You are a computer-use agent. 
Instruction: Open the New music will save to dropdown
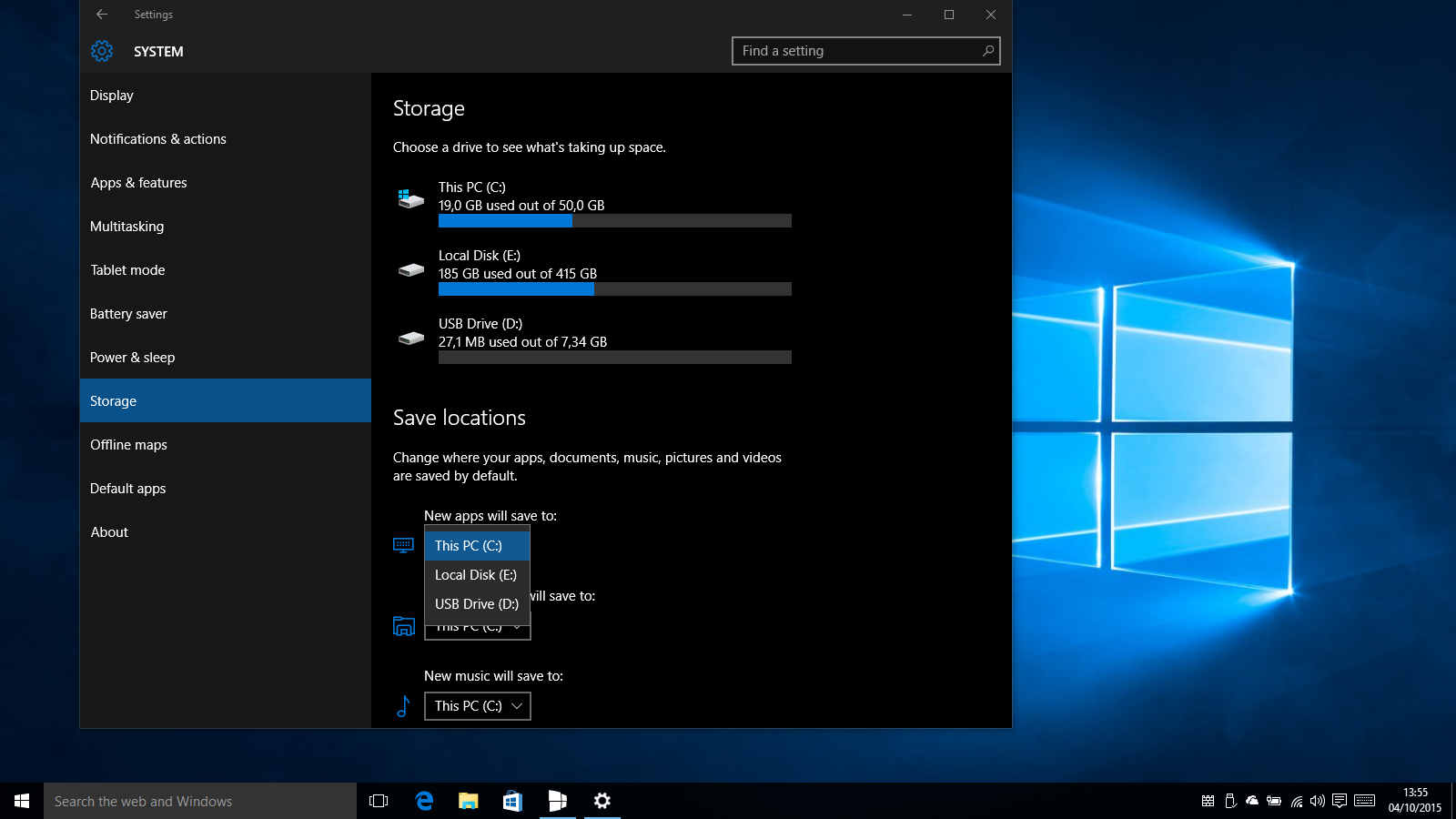(478, 706)
